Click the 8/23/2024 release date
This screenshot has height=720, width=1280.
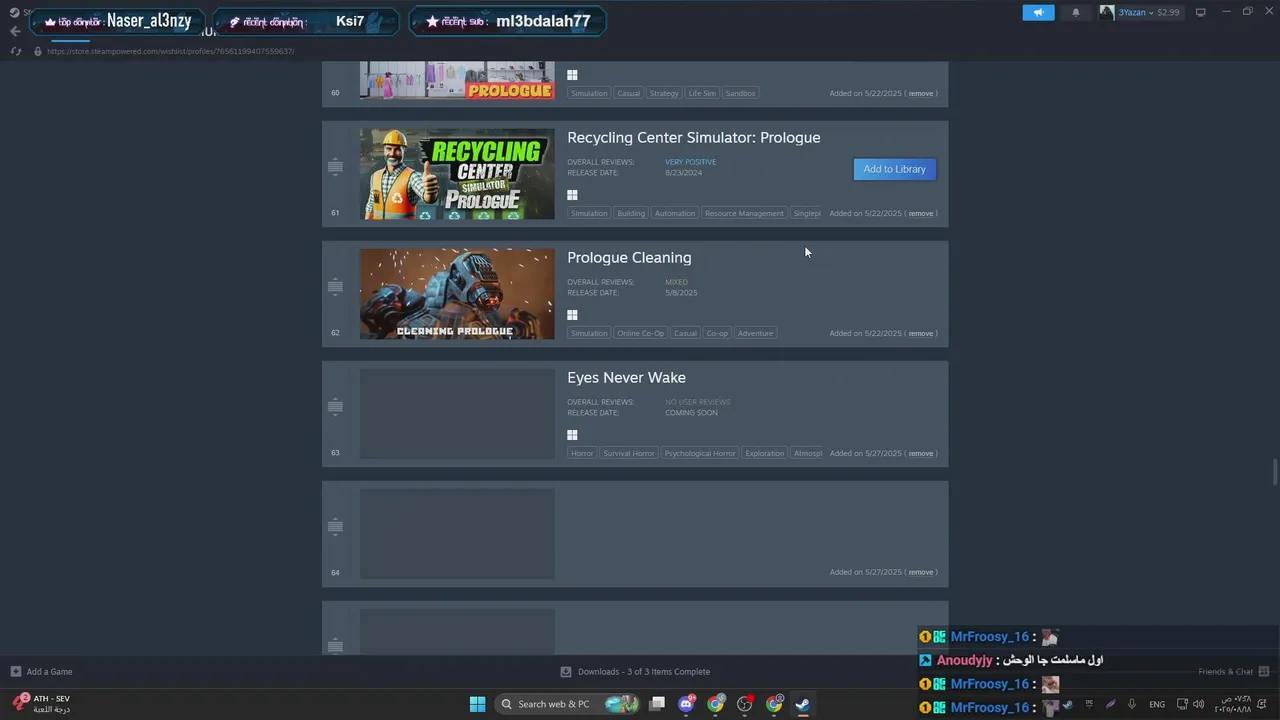(x=683, y=173)
